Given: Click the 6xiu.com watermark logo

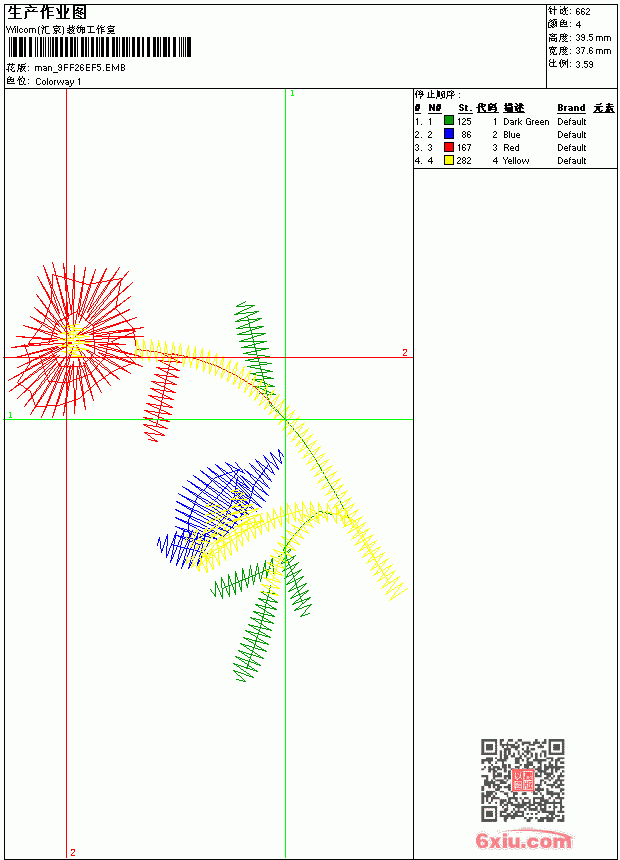Looking at the screenshot, I should [523, 840].
